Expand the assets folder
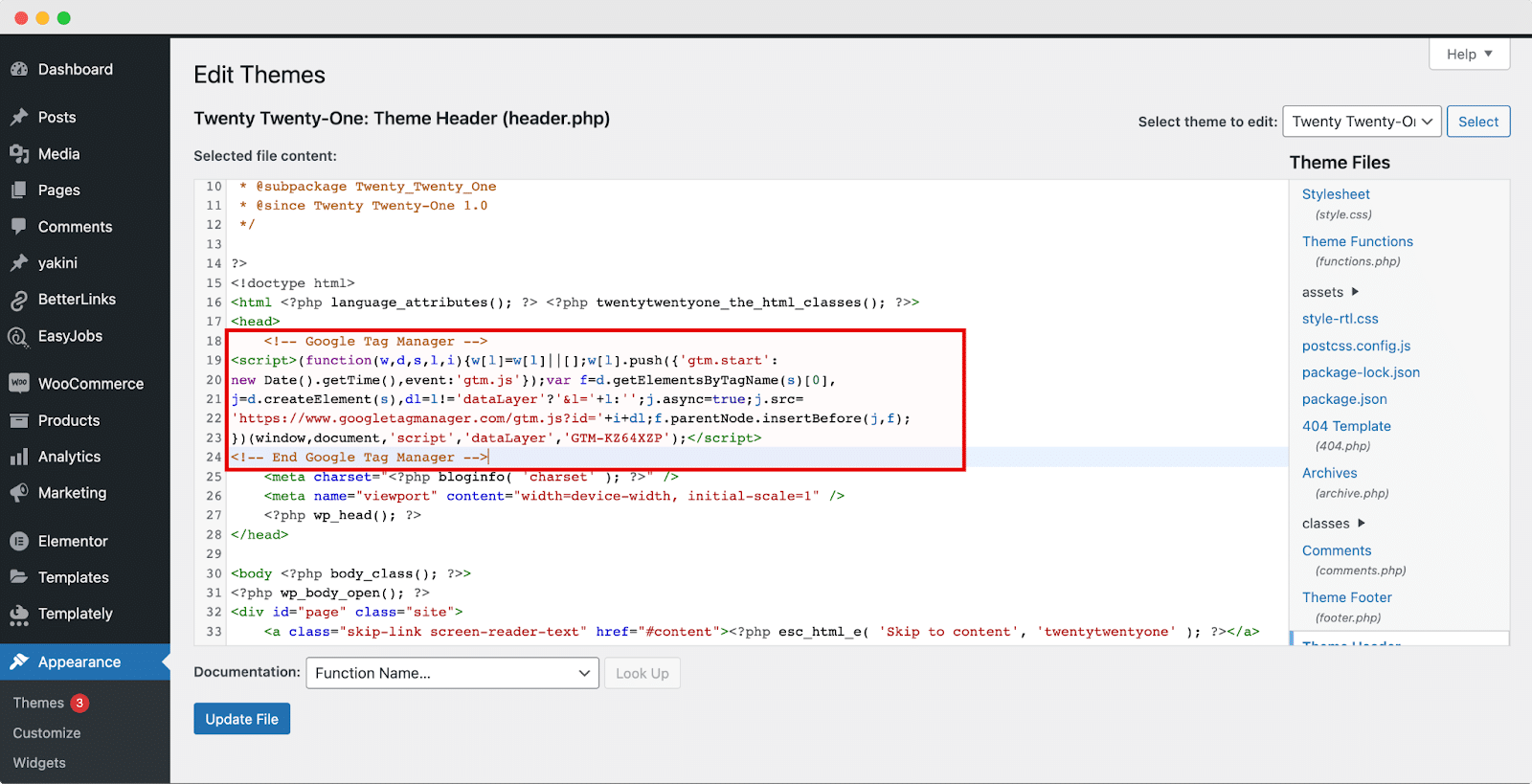This screenshot has height=784, width=1532. tap(1330, 292)
